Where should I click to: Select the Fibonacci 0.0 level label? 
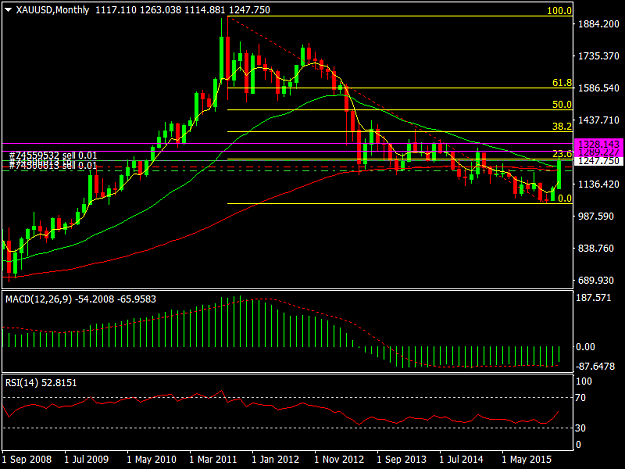[x=564, y=198]
